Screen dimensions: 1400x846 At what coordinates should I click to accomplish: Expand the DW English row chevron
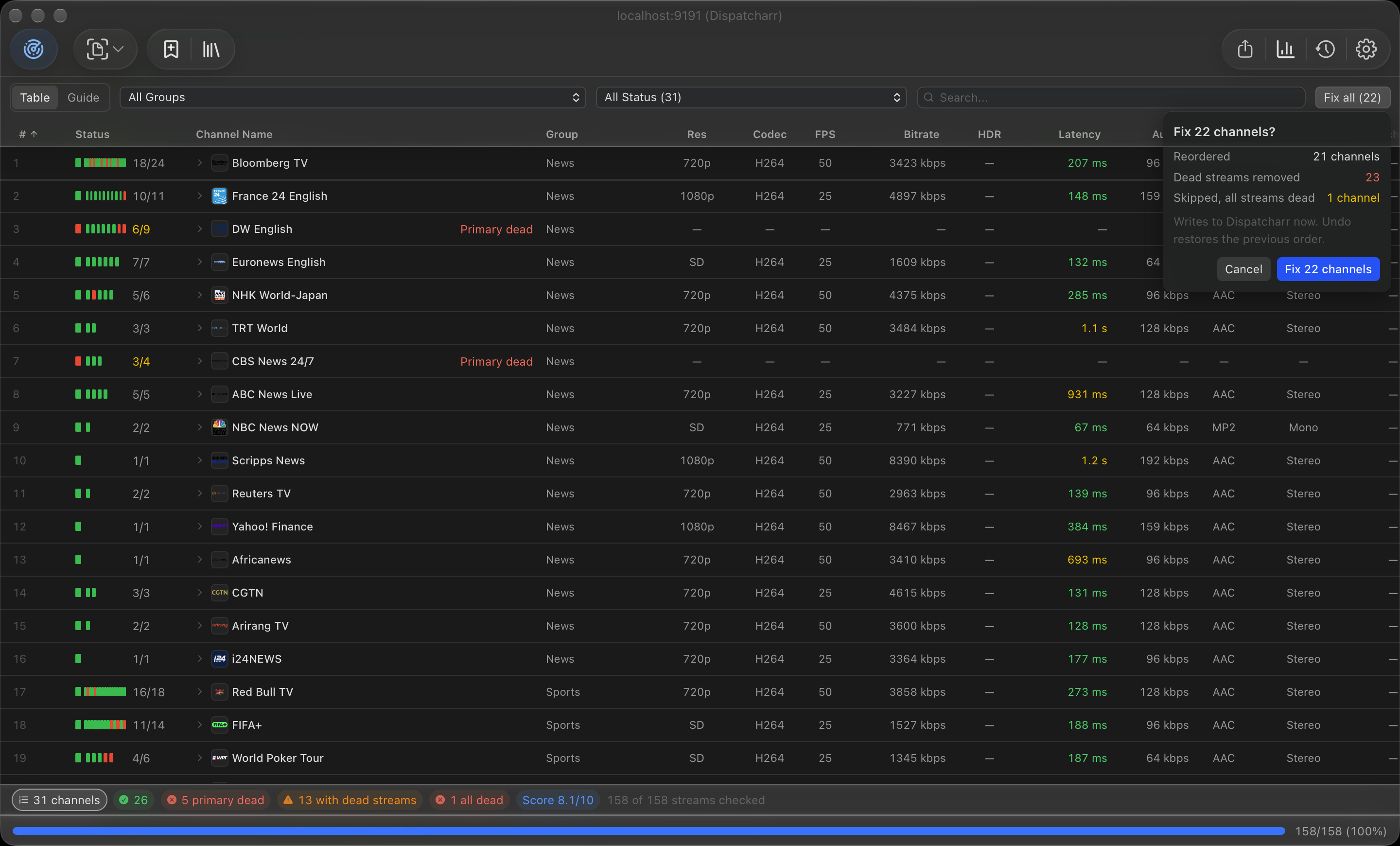[x=199, y=229]
